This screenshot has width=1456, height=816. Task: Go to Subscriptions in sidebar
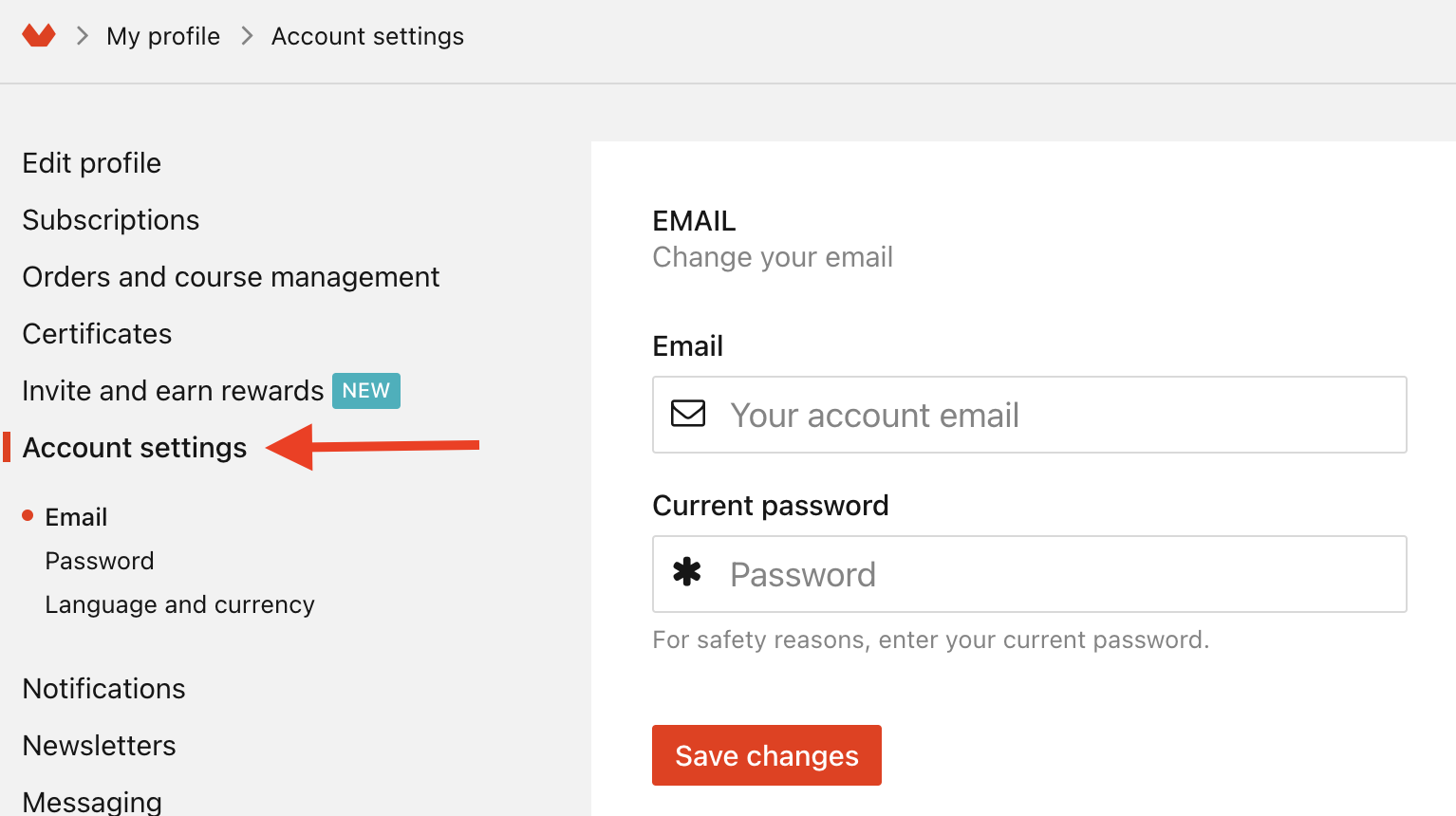click(111, 220)
